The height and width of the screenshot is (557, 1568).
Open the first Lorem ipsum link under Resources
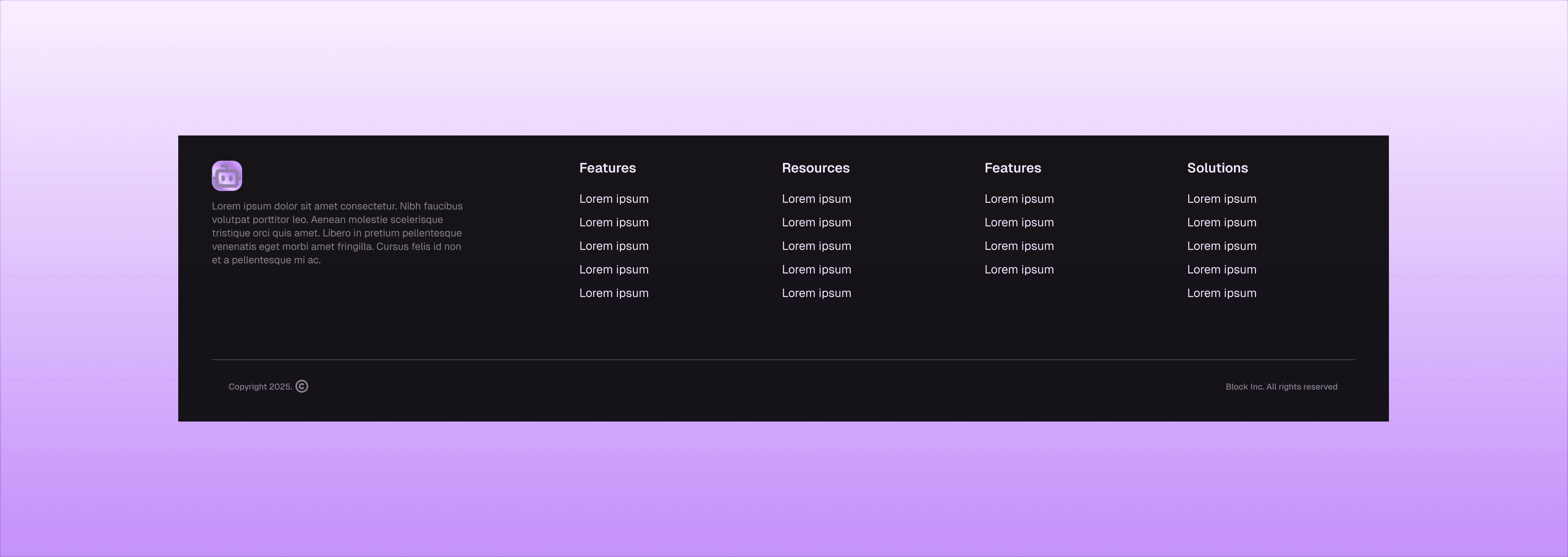coord(816,199)
